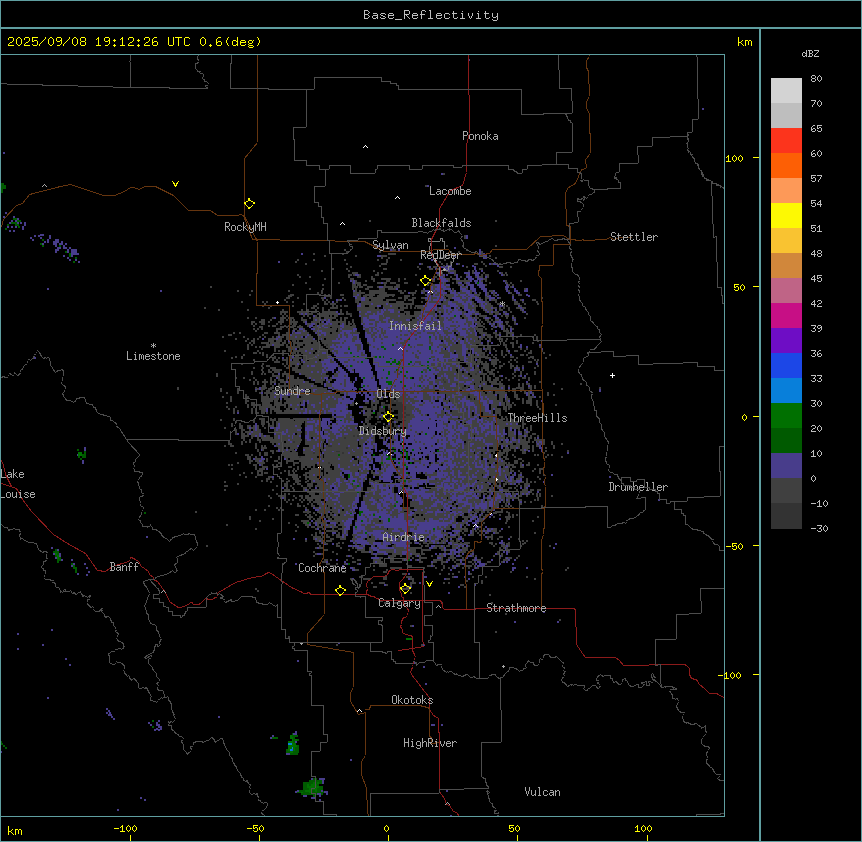Click the Lake Louise label
The image size is (862, 842).
(18, 484)
